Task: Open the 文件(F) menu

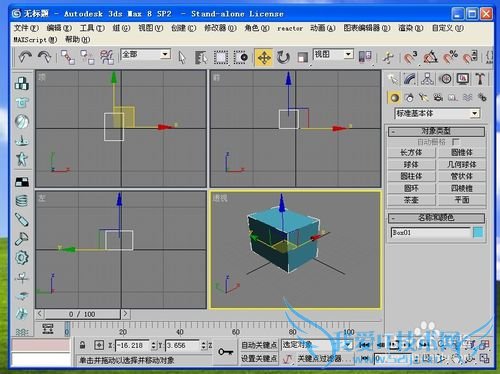Action: [x=26, y=28]
